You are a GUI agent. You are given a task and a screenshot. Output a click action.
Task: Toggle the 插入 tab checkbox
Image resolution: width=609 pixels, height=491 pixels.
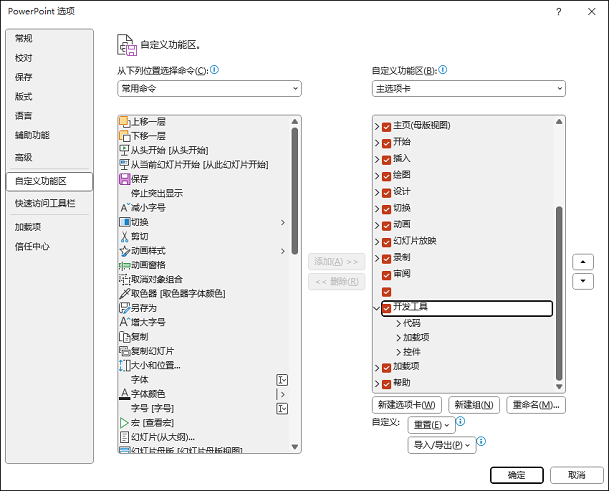point(386,160)
